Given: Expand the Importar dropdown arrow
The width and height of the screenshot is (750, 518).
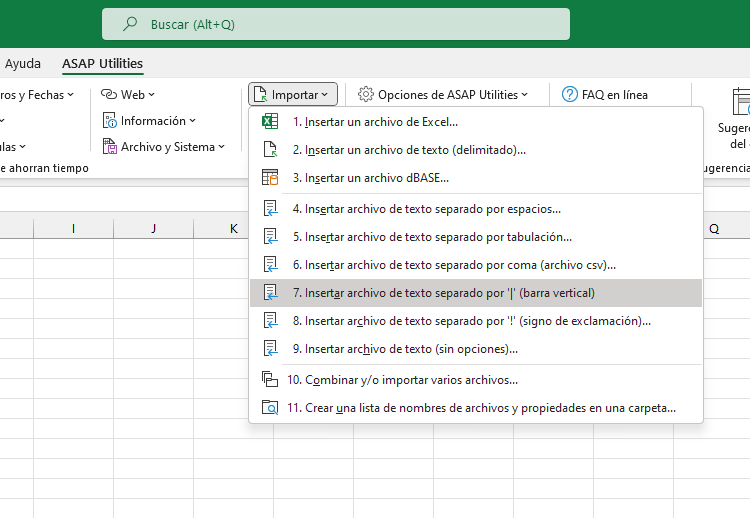Looking at the screenshot, I should pos(325,95).
